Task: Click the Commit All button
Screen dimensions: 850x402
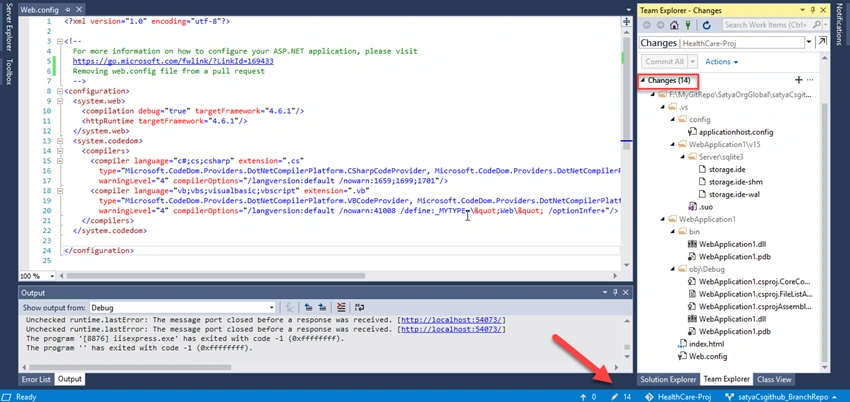Action: tap(664, 62)
